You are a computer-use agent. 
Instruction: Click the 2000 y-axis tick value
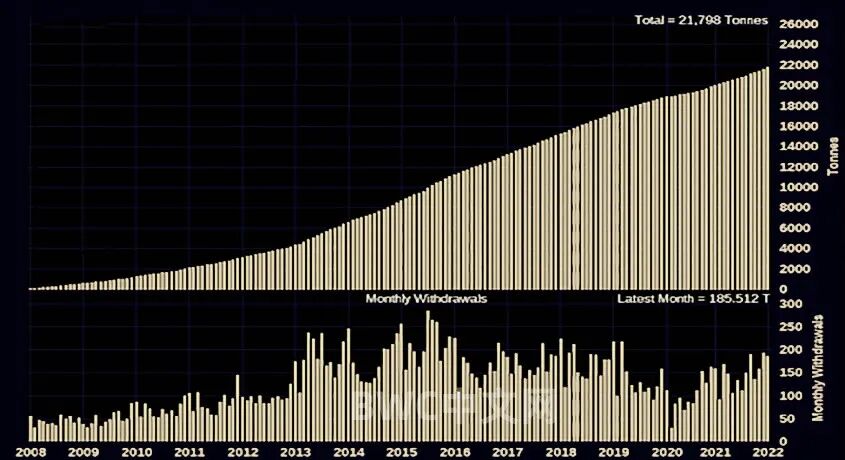pyautogui.click(x=795, y=269)
